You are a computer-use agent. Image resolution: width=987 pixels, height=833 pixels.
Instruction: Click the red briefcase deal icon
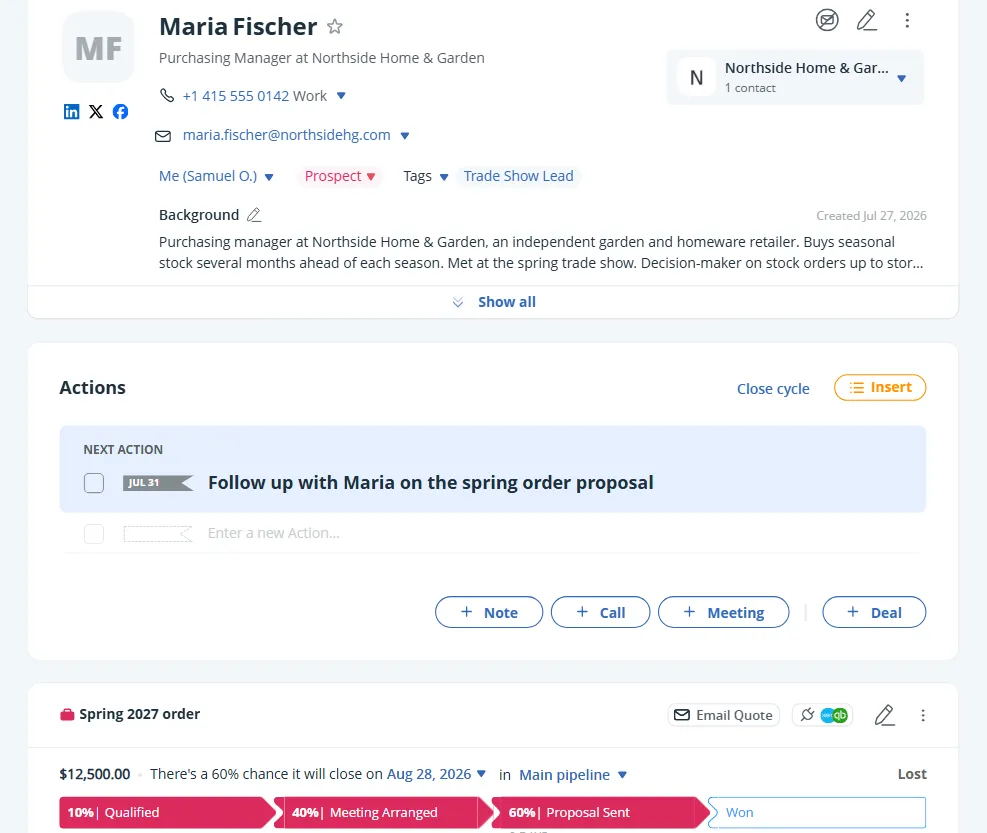tap(67, 714)
